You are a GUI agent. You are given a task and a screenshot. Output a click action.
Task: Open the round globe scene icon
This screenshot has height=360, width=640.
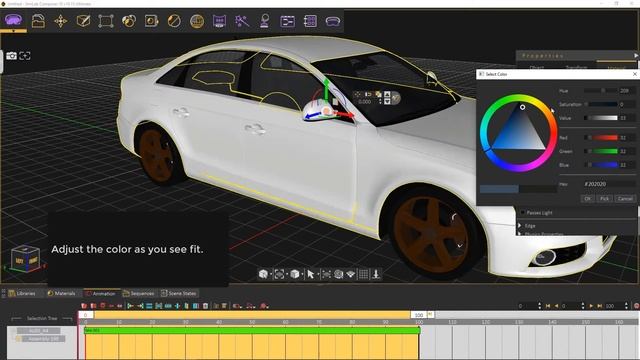pyautogui.click(x=197, y=21)
